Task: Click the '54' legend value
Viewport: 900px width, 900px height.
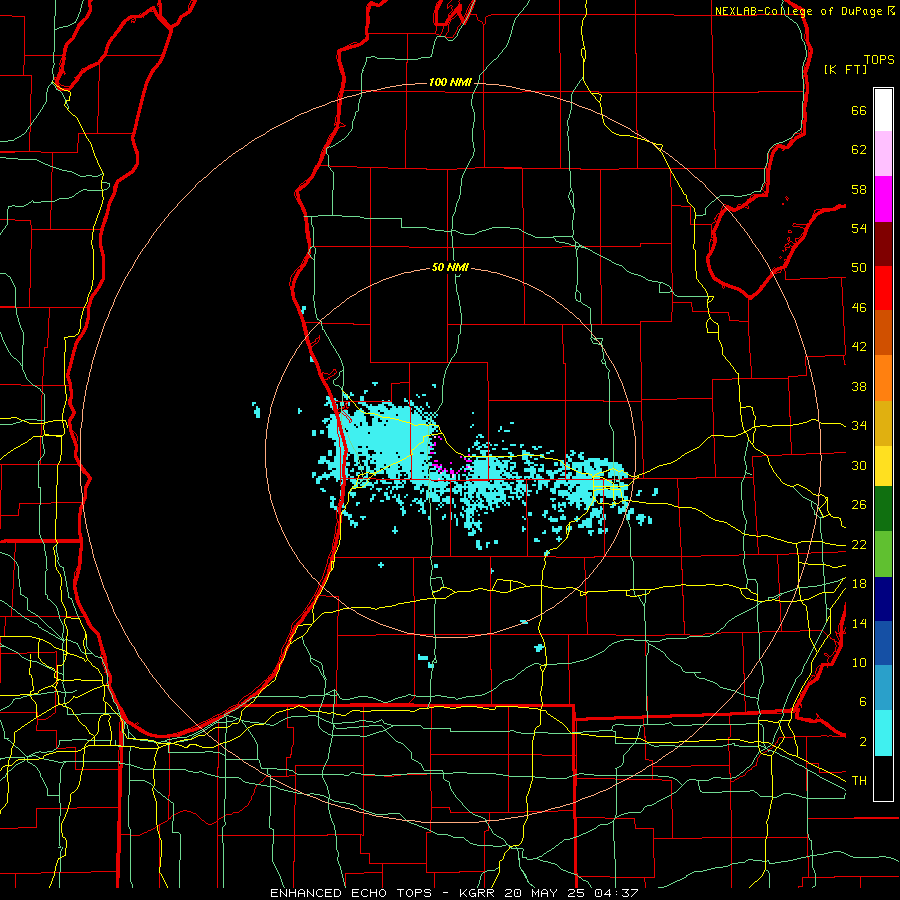Action: pyautogui.click(x=859, y=228)
